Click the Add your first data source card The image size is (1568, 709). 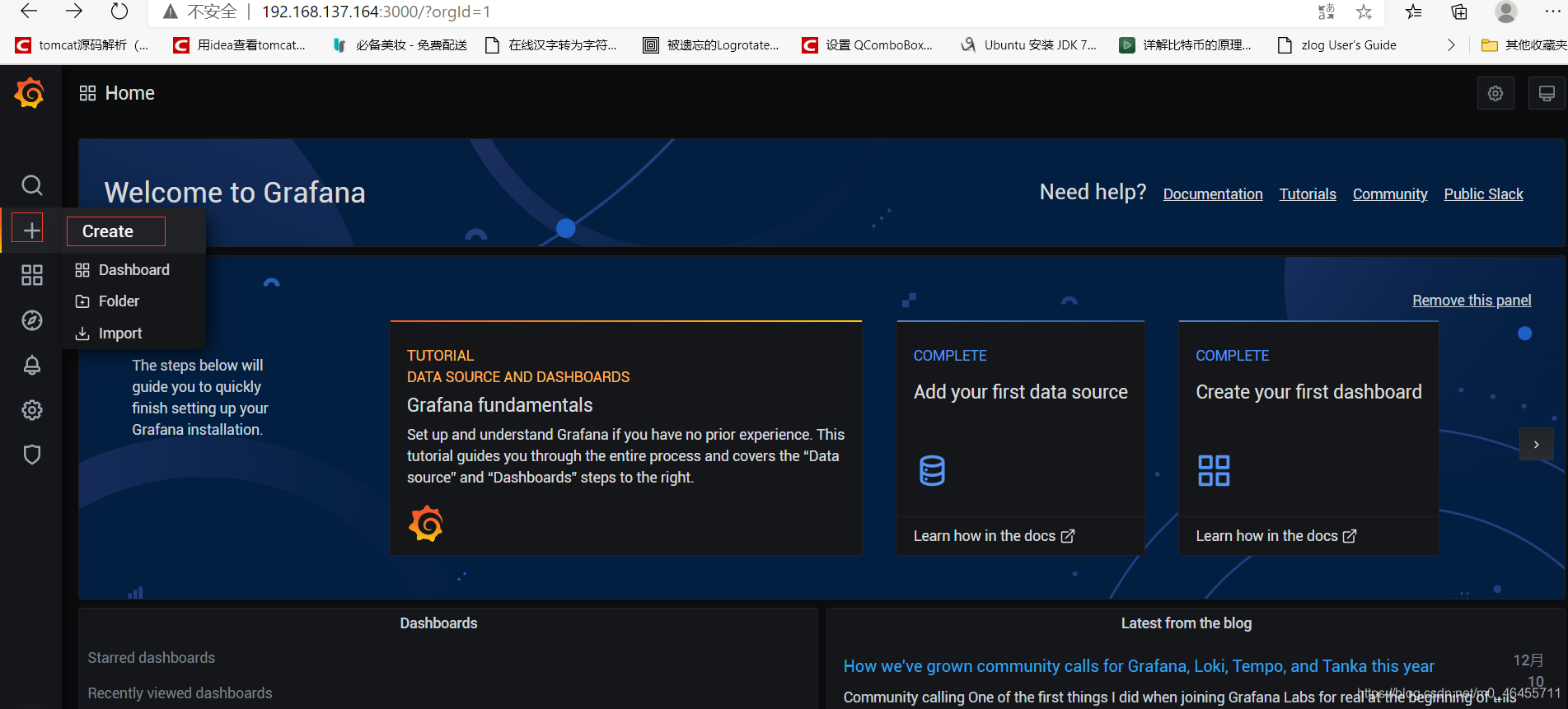click(1020, 438)
